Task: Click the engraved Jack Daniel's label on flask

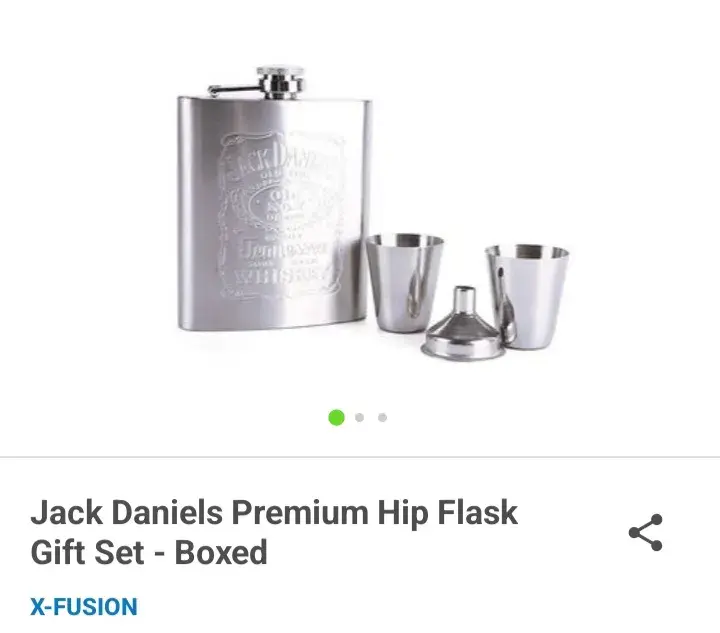Action: [x=281, y=216]
